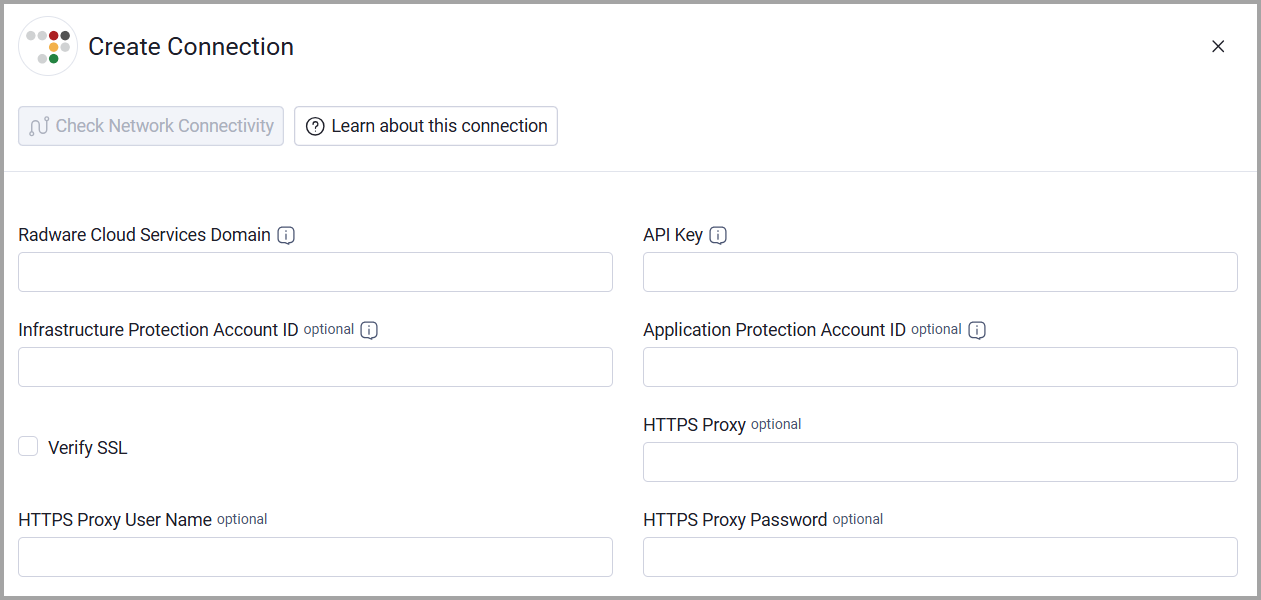Show info icon next to API Key
Screen dimensions: 1261x600
pos(718,235)
